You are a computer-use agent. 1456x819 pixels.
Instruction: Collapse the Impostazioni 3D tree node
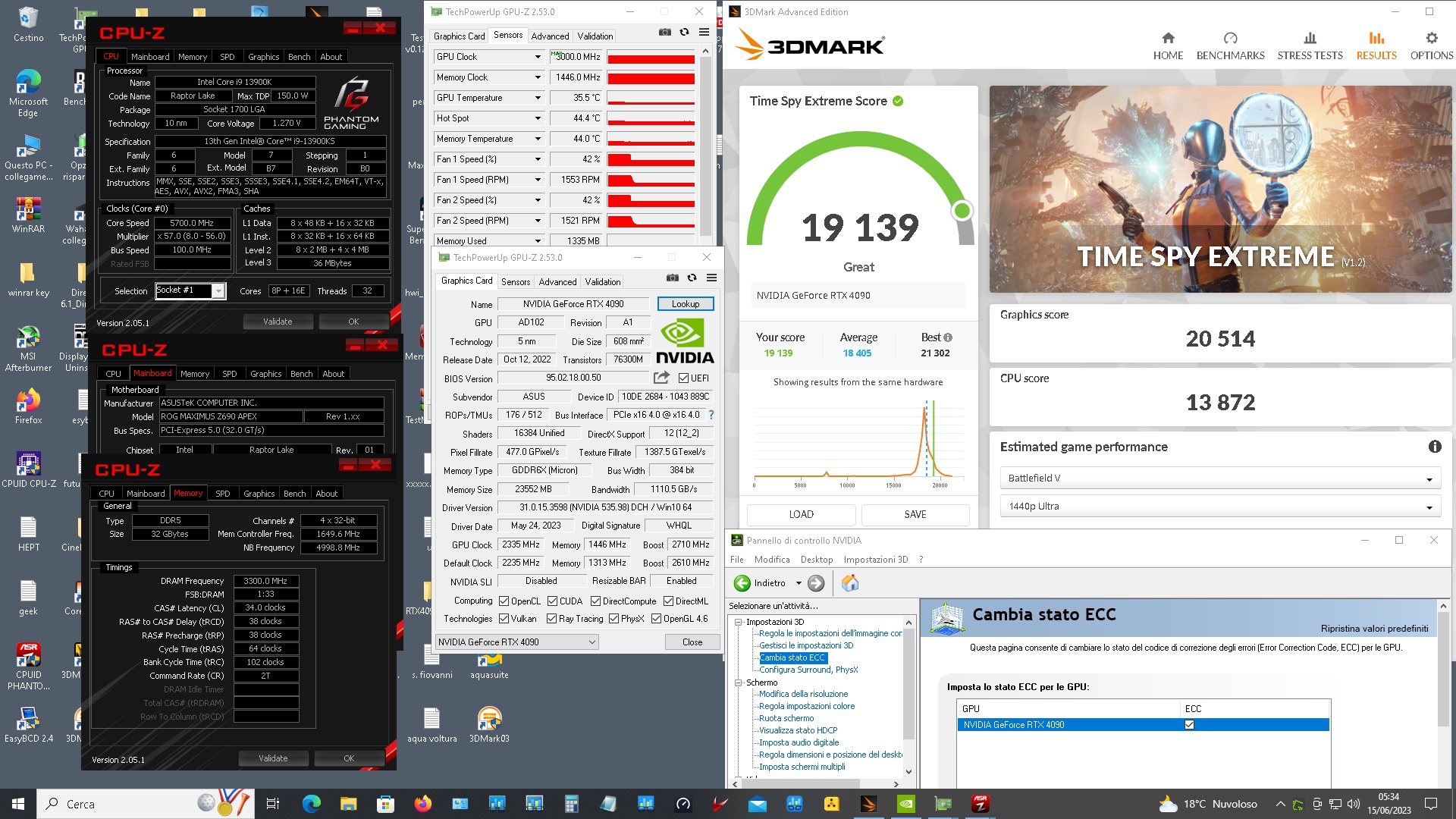(739, 622)
